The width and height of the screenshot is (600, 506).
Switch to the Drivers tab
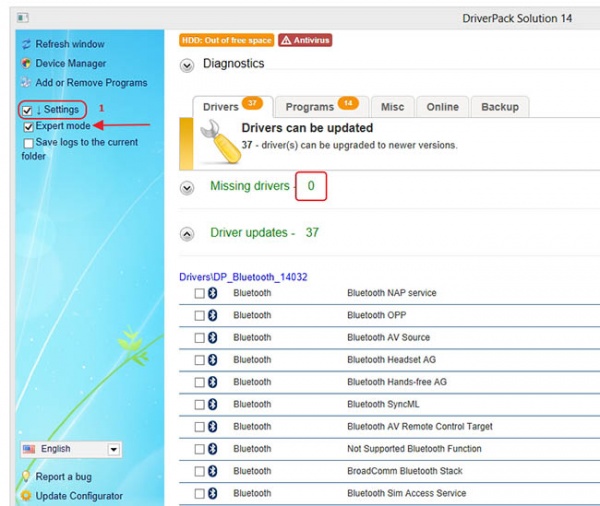pyautogui.click(x=233, y=107)
